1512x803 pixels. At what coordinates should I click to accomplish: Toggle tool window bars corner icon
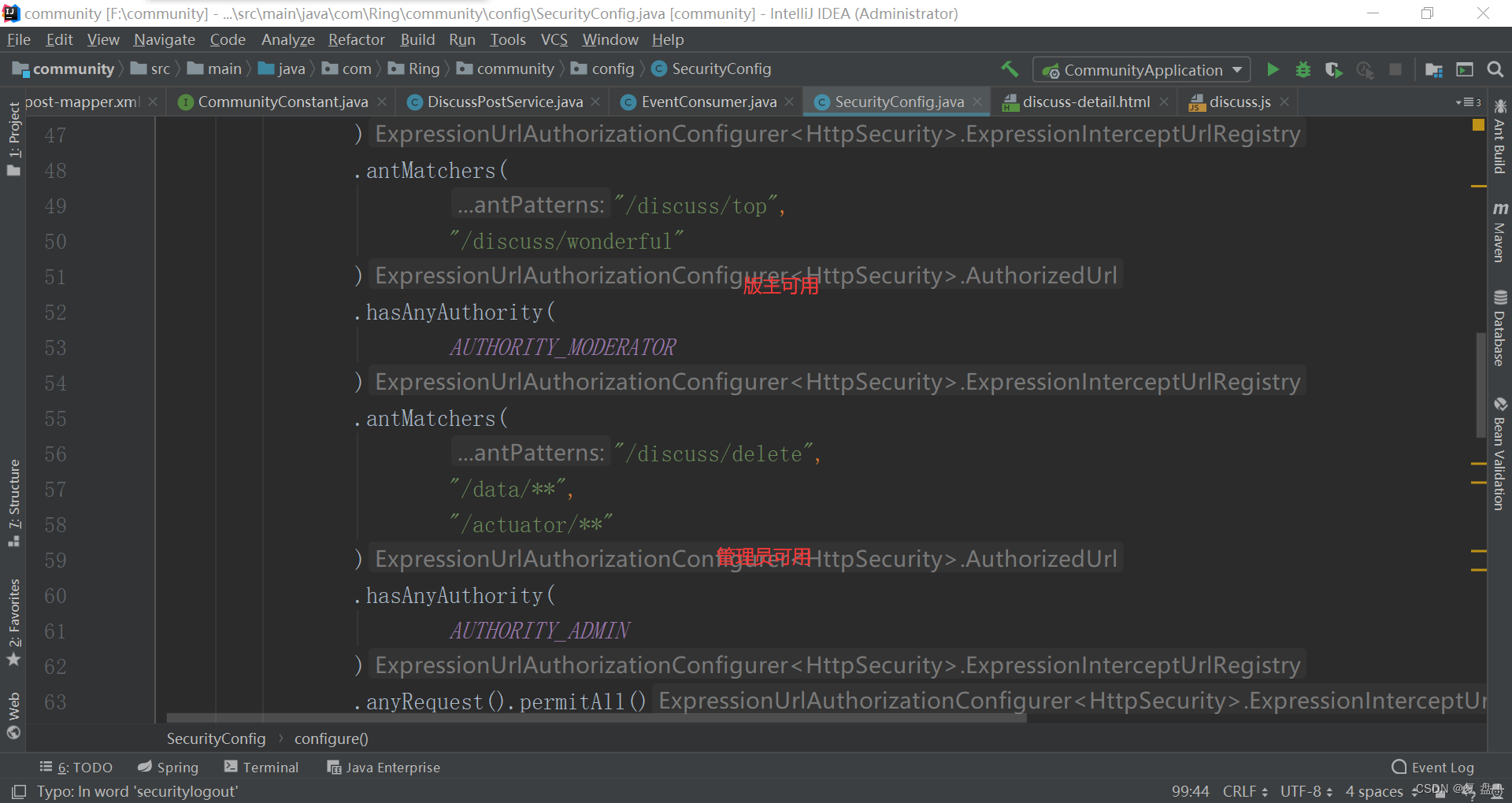[19, 791]
